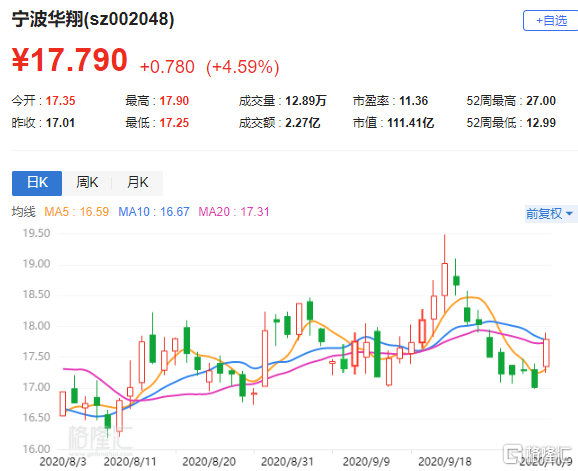This screenshot has height=471, width=578.
Task: Click the 2020/9/9 date label
Action: coord(366,462)
